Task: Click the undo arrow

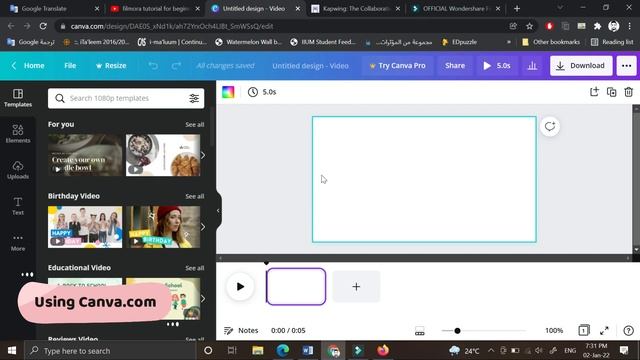Action: (153, 66)
